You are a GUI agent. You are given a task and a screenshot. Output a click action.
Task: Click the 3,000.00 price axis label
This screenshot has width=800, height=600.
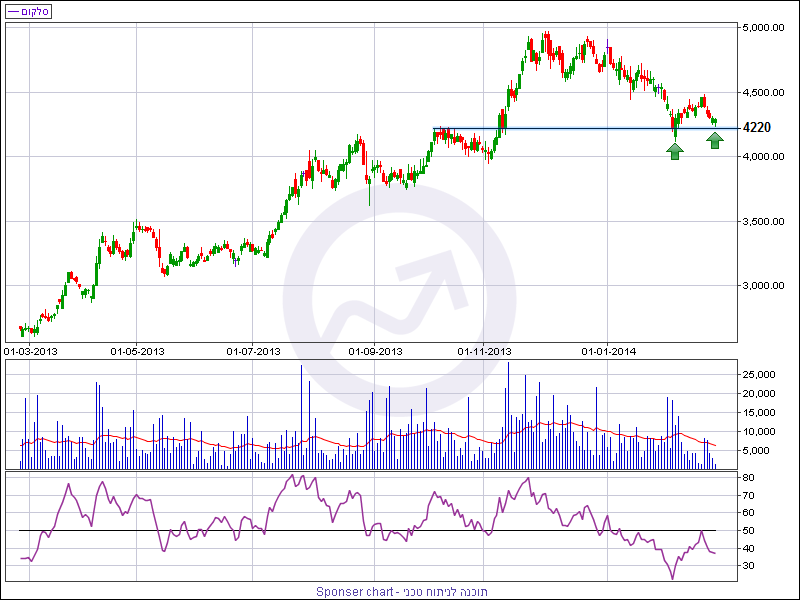(763, 286)
